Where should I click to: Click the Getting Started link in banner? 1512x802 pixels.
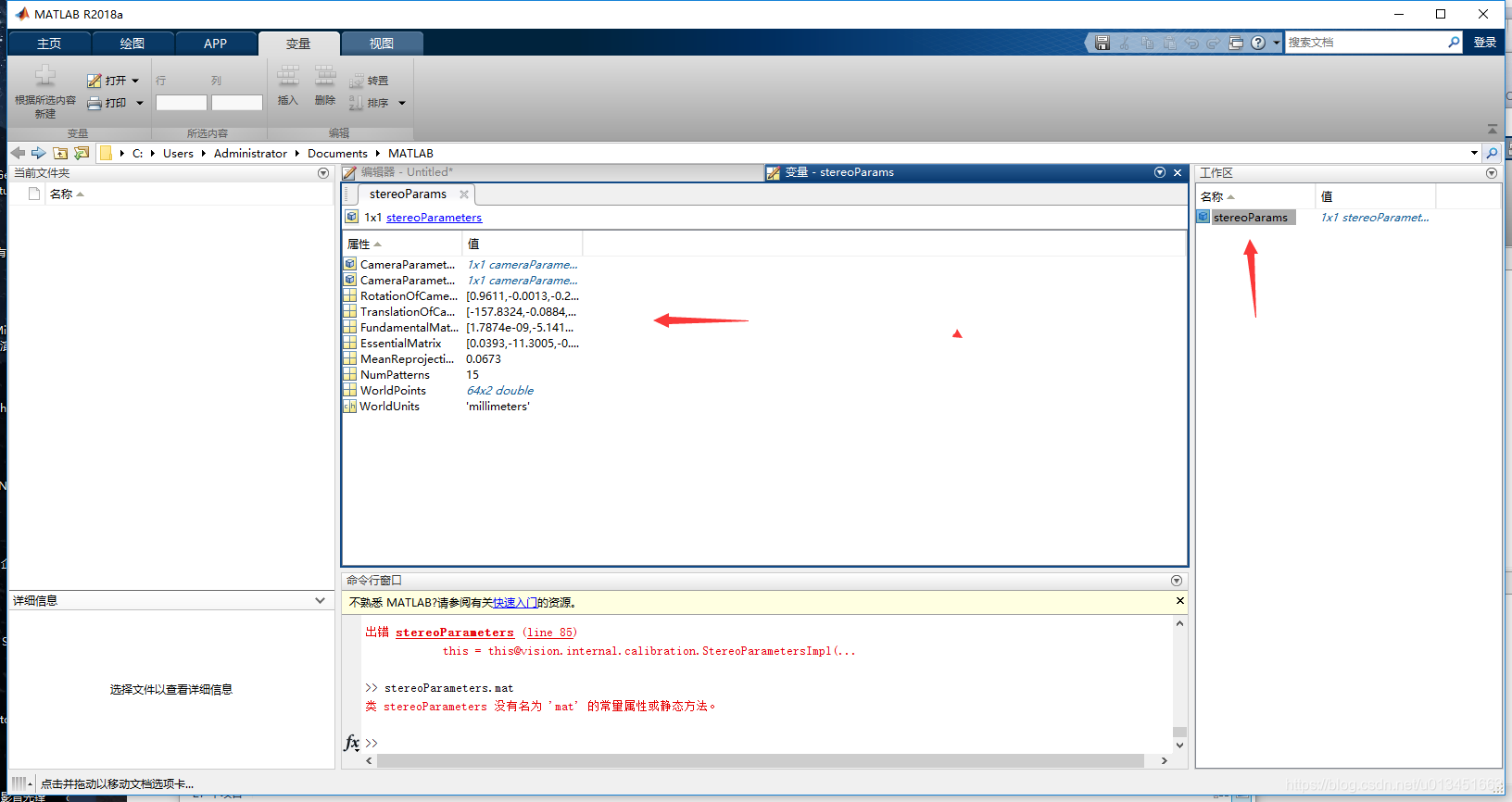(515, 603)
